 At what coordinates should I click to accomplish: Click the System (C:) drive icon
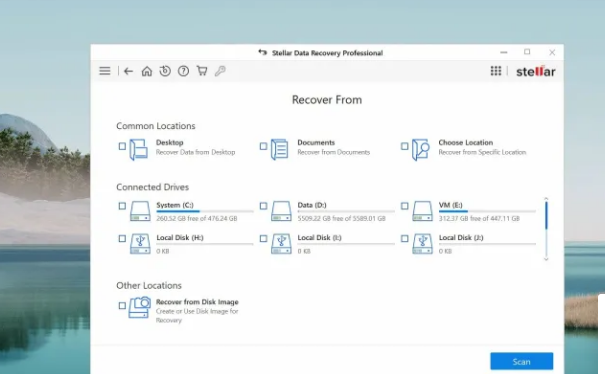[140, 211]
